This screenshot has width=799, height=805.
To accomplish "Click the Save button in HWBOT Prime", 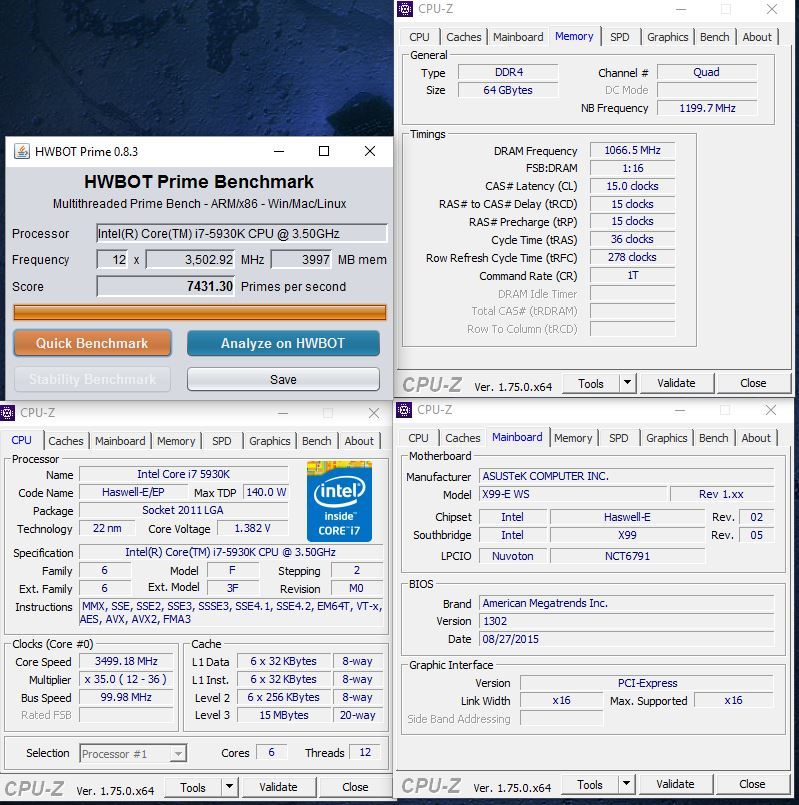I will (283, 379).
